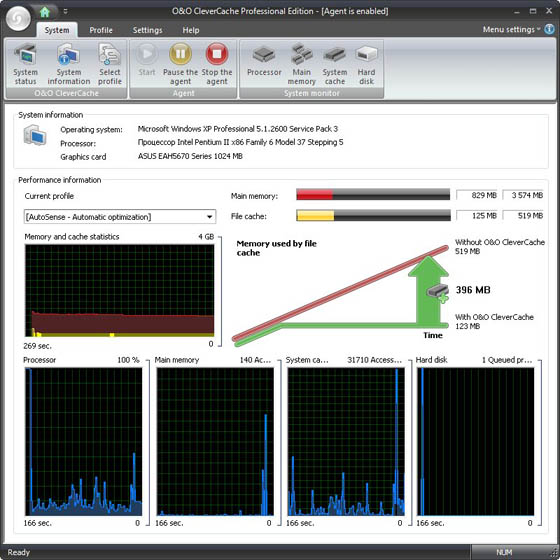
Task: Open the Hard disk monitor
Action: pos(366,64)
